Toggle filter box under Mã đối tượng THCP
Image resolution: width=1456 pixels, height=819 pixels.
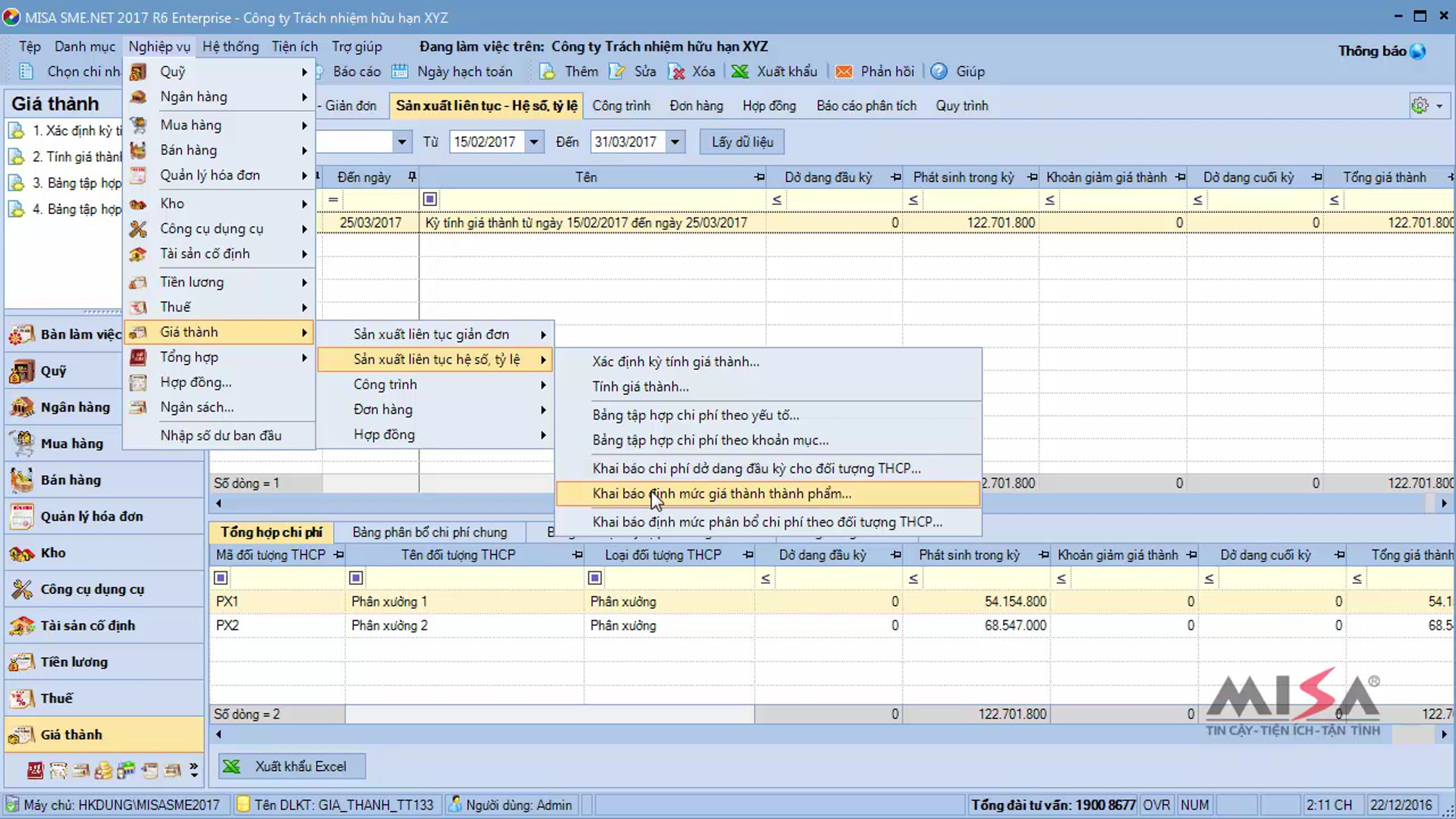[x=221, y=578]
